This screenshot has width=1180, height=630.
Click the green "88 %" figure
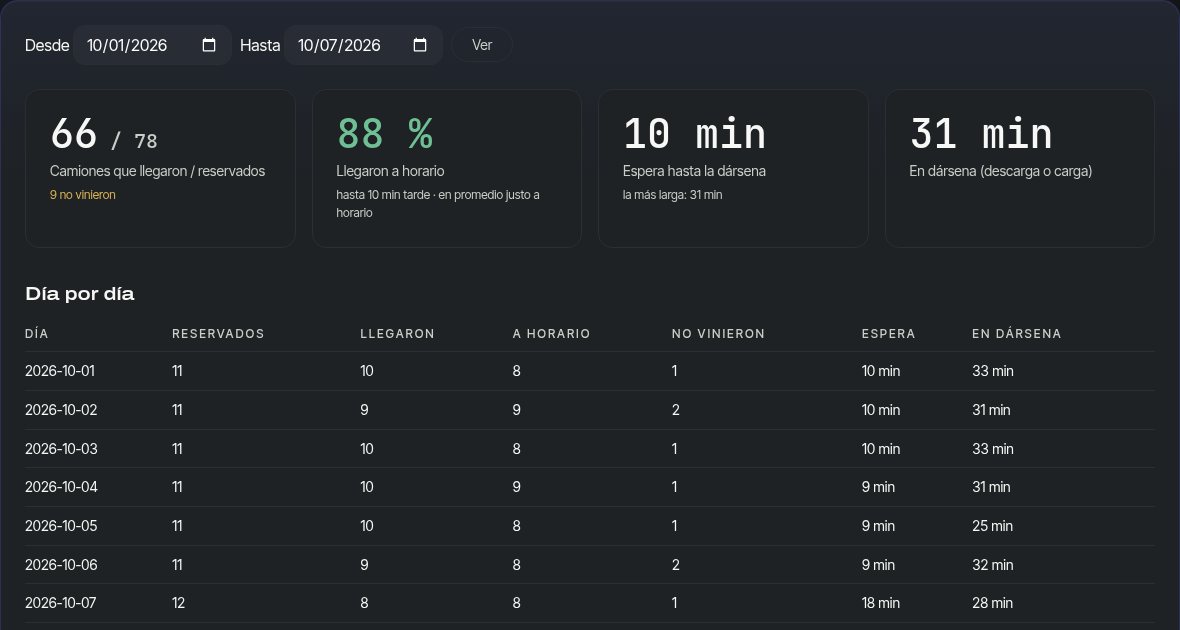click(x=385, y=135)
